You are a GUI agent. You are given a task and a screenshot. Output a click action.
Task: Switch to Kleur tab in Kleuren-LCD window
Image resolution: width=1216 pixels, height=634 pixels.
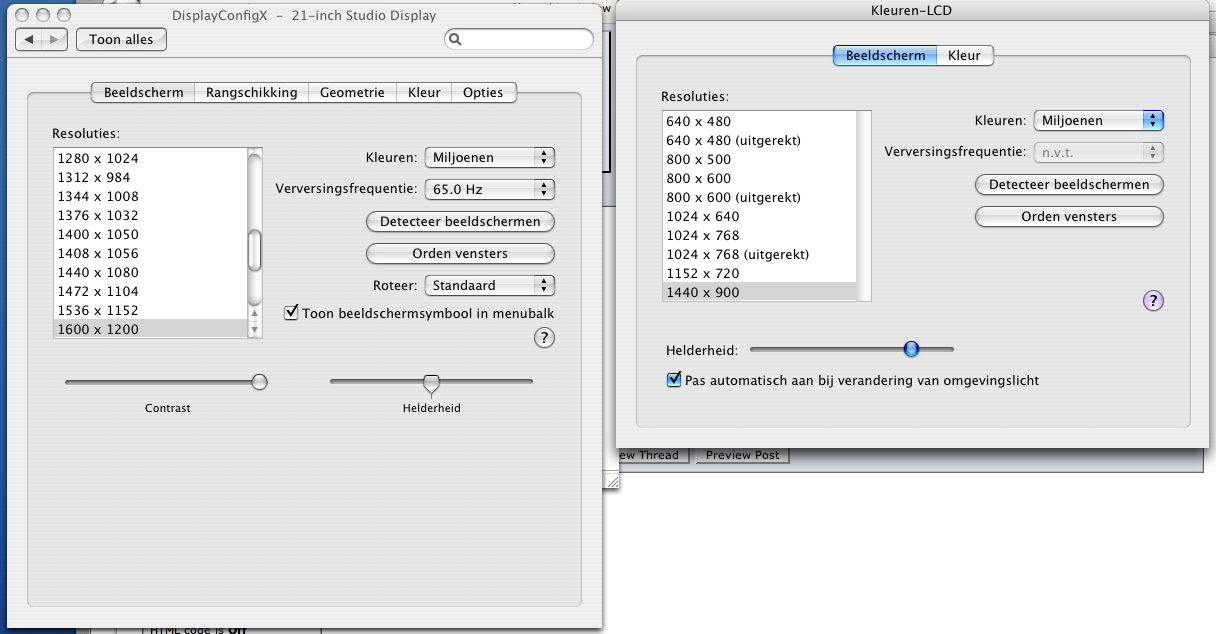point(965,55)
